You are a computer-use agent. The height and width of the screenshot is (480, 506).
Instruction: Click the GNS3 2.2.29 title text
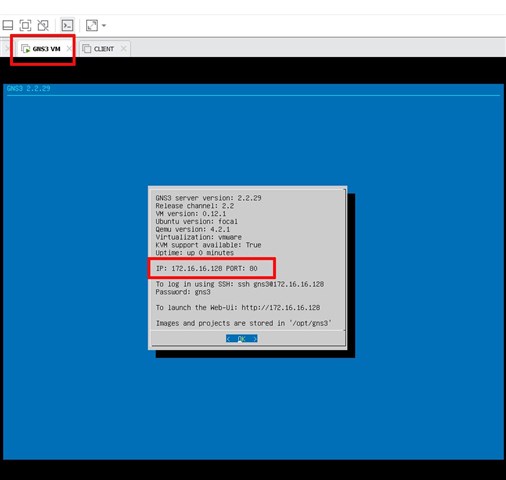[29, 88]
